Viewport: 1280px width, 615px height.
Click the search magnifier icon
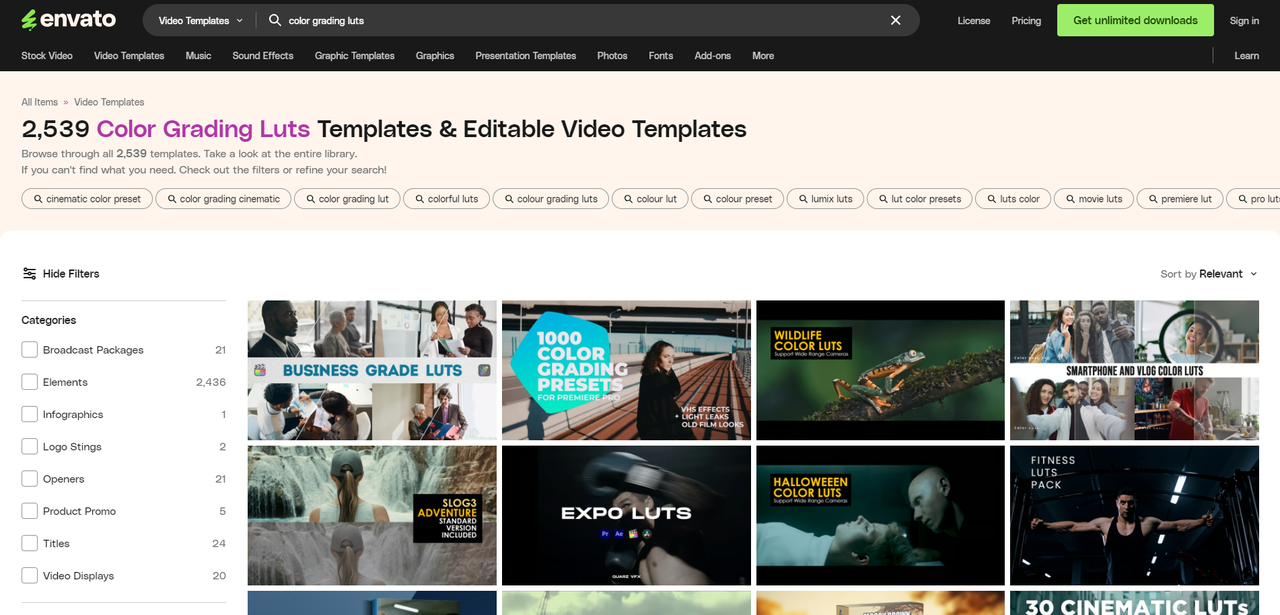point(275,20)
